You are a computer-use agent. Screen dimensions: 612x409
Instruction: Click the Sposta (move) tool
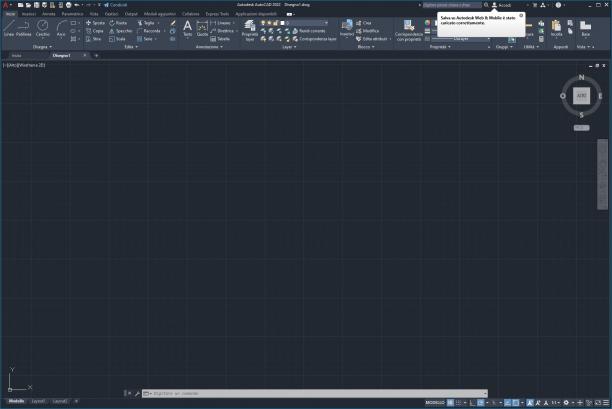tap(95, 23)
